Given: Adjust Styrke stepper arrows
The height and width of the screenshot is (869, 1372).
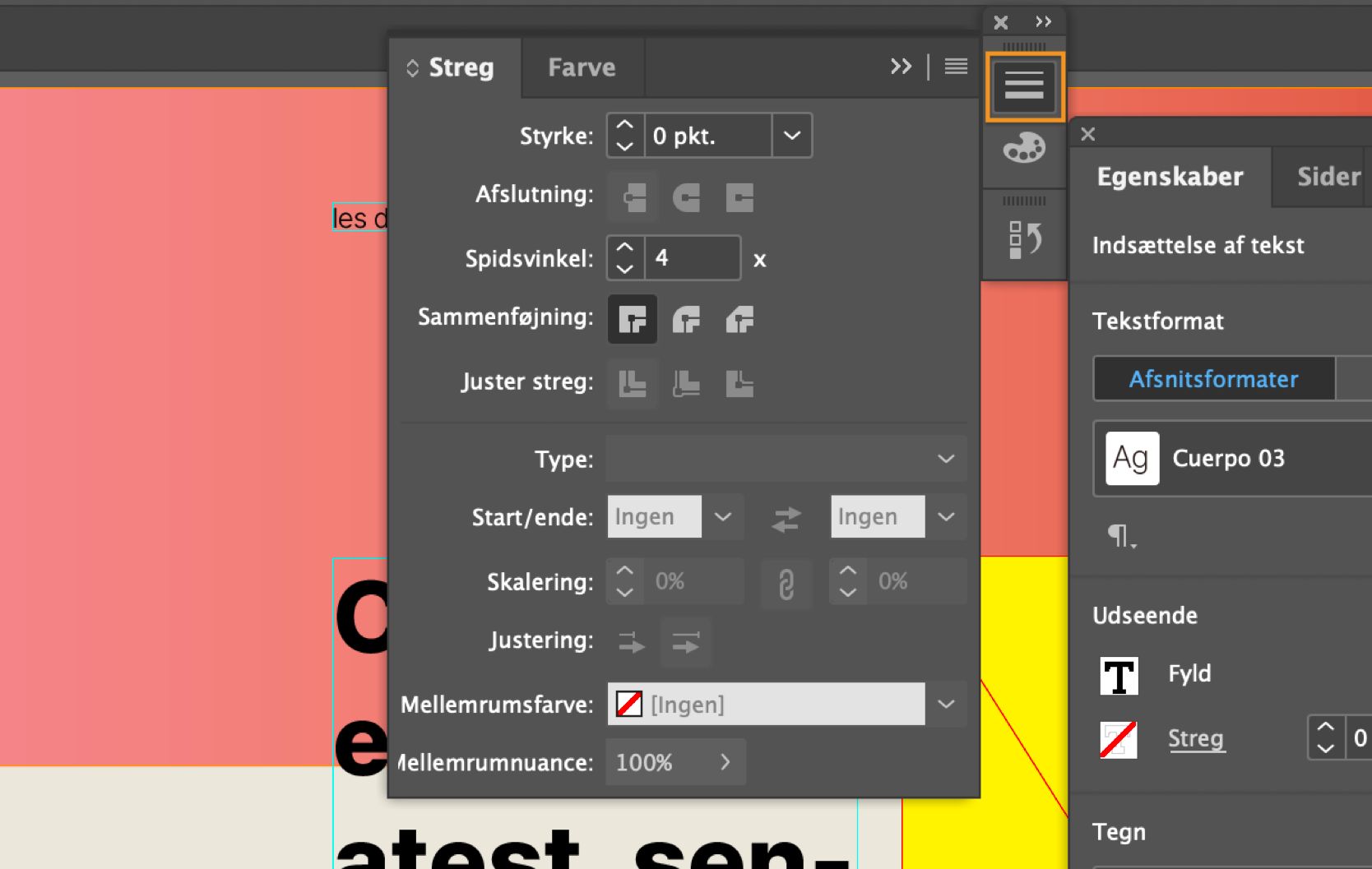Looking at the screenshot, I should (x=625, y=136).
